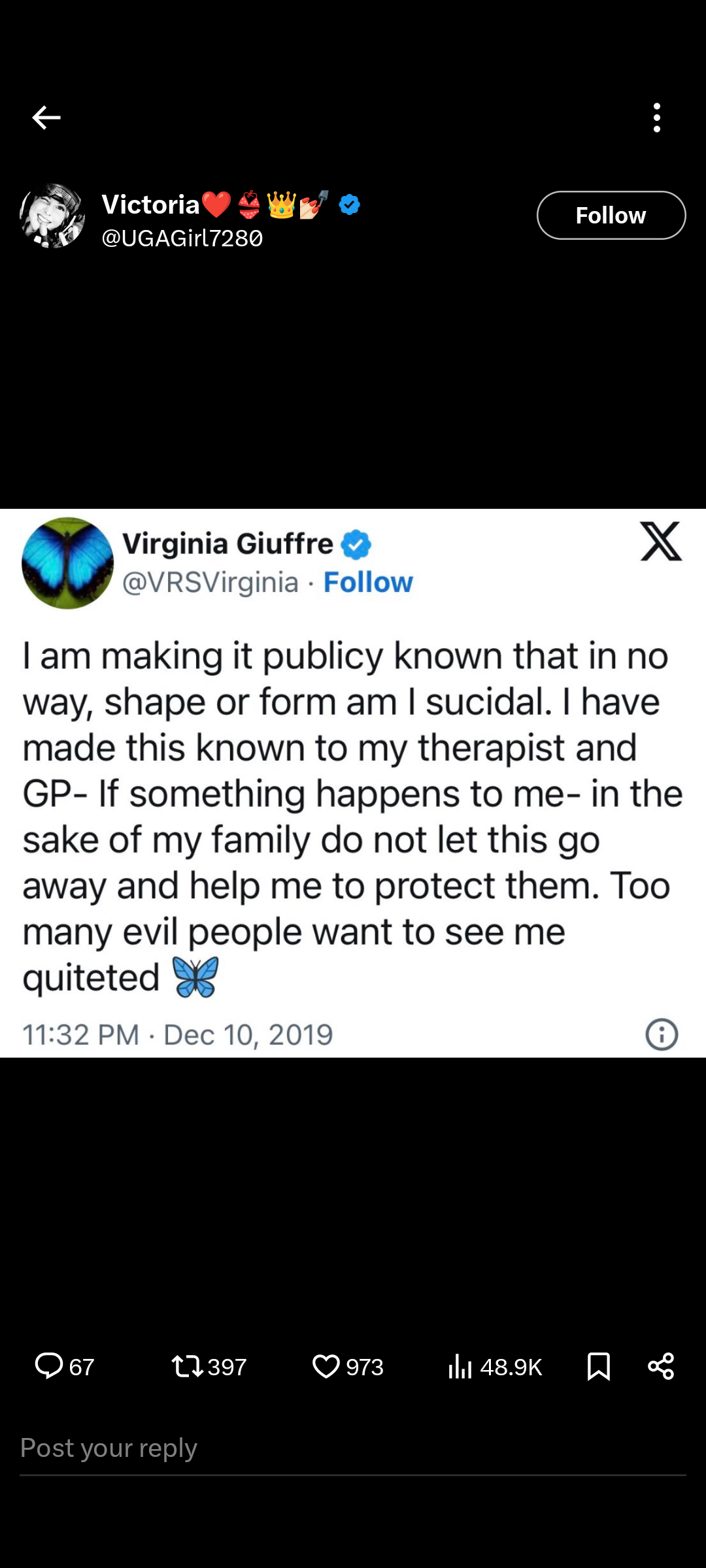
Task: Tap the X logo in embedded tweet
Action: (x=661, y=541)
